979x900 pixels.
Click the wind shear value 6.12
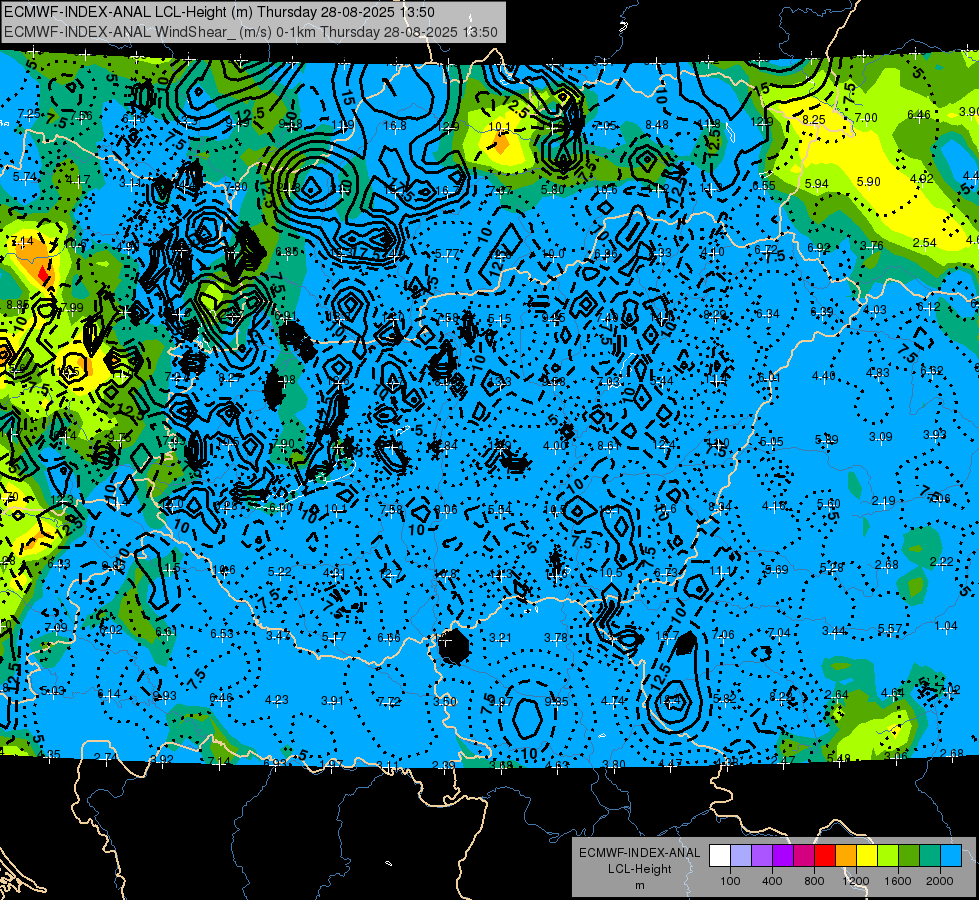tap(928, 307)
